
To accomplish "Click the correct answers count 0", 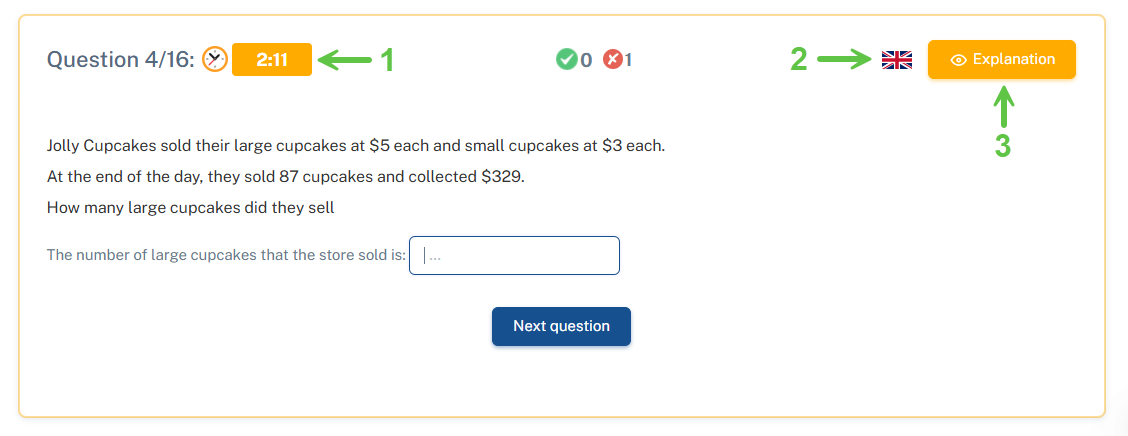I will coord(586,60).
